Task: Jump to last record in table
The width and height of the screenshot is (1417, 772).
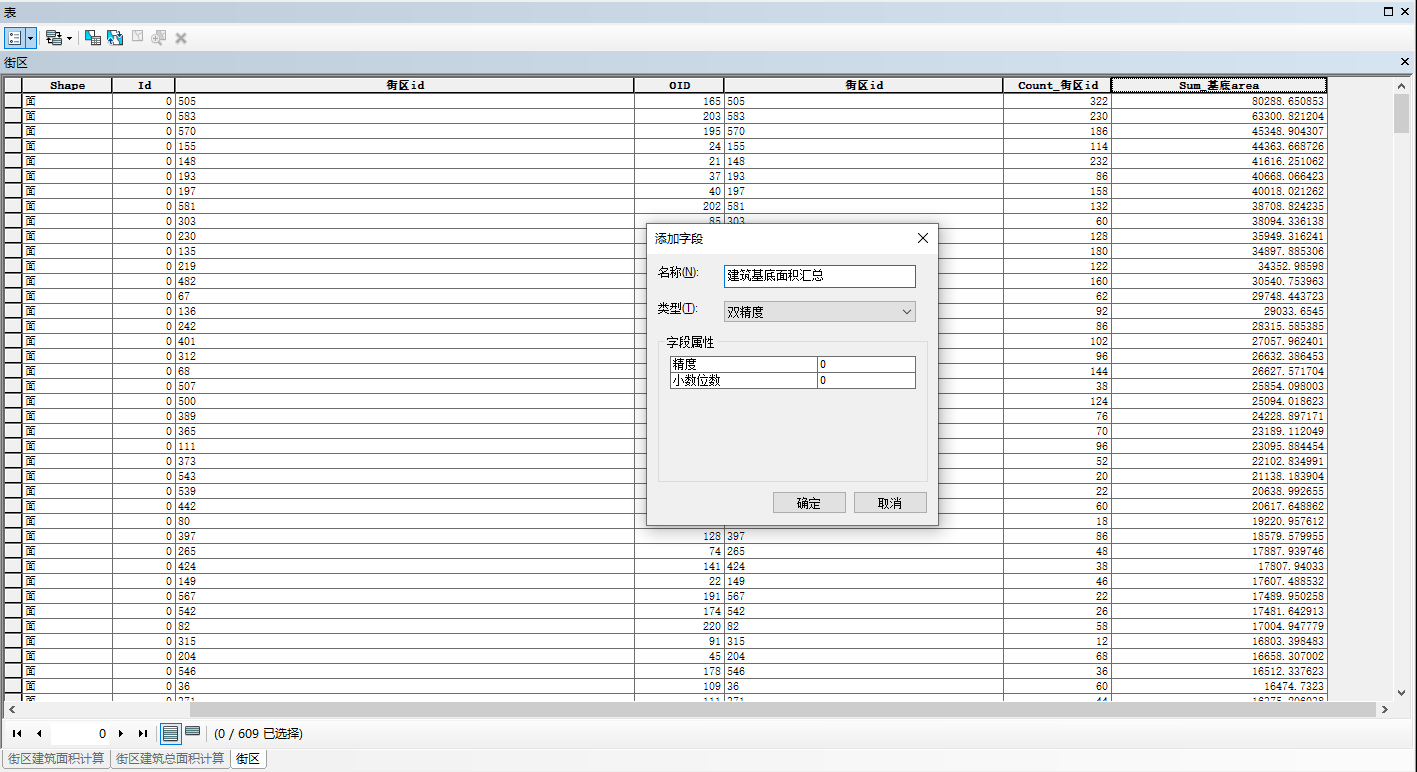Action: [142, 733]
